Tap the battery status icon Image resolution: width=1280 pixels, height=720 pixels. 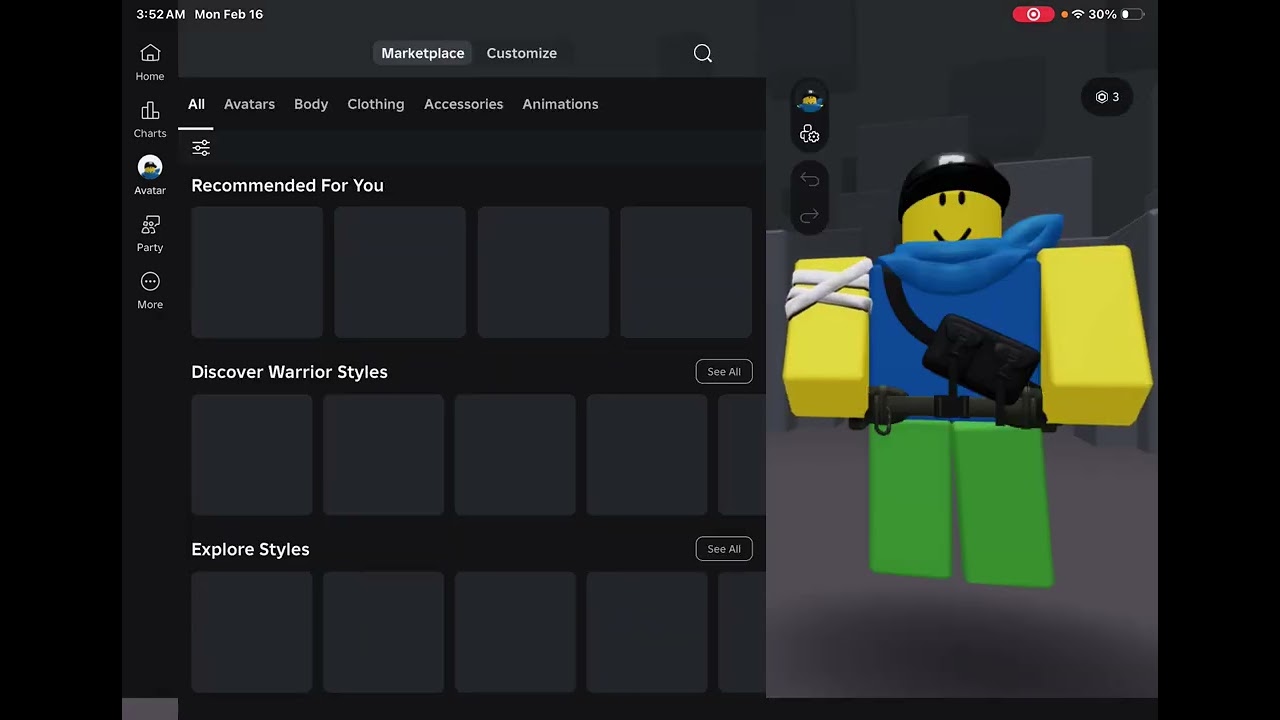1132,14
